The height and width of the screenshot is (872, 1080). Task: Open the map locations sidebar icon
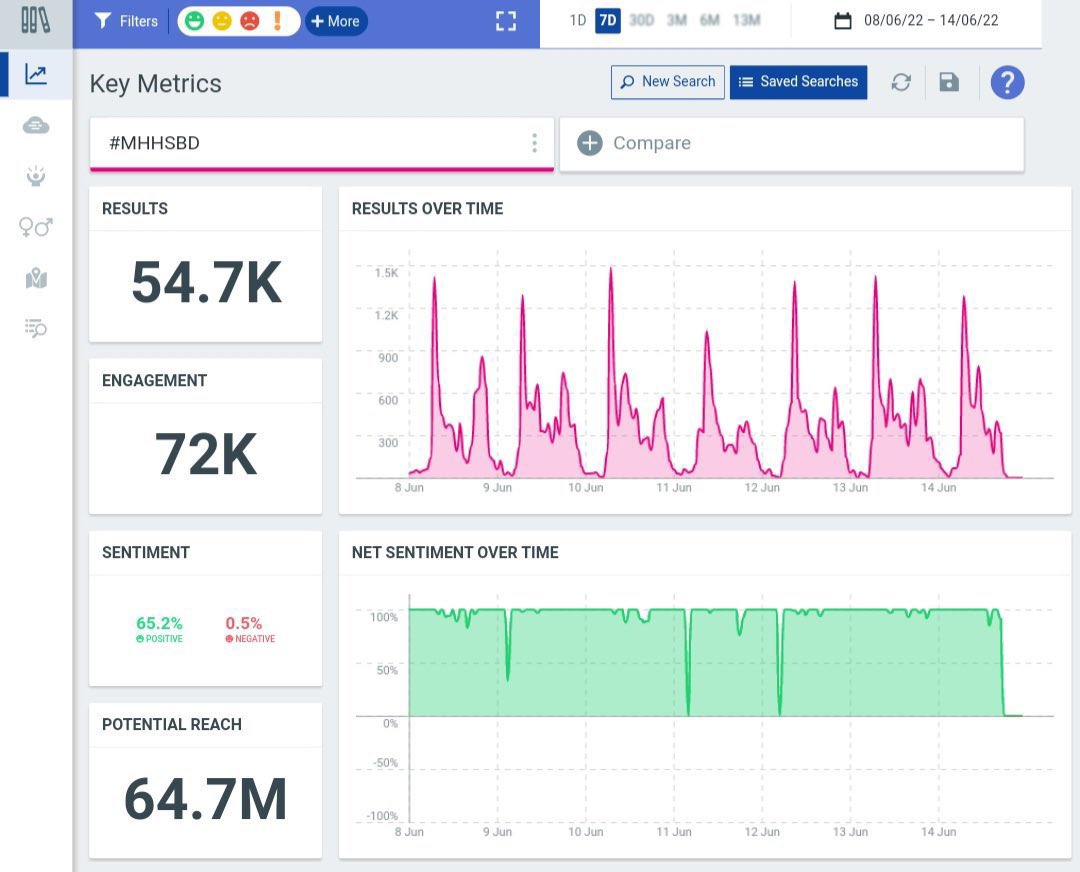[x=36, y=278]
